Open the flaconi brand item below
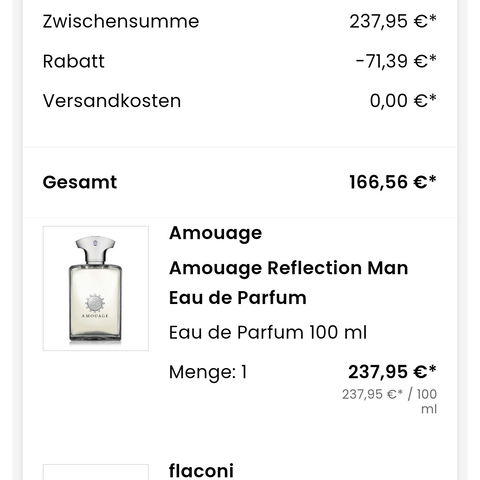 [201, 471]
